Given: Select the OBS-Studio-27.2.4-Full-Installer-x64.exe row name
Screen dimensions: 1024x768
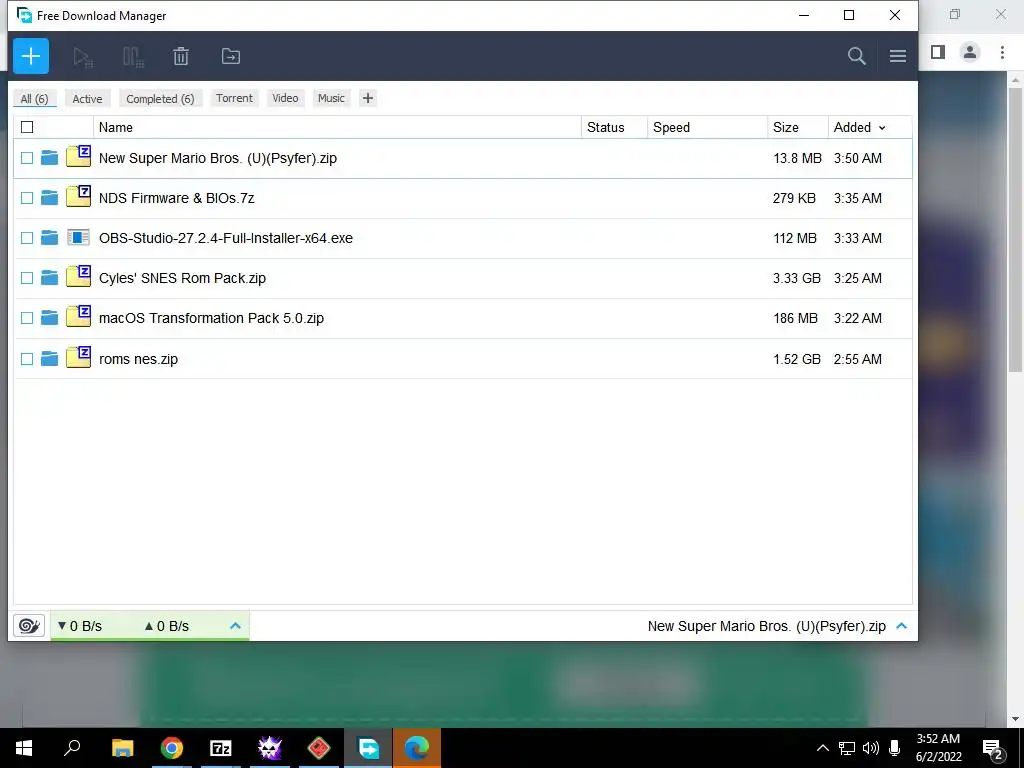Looking at the screenshot, I should coord(226,238).
